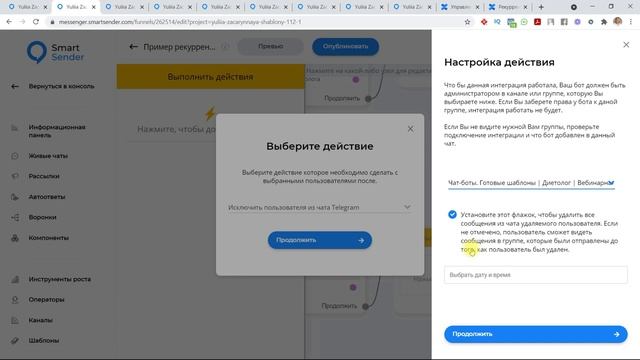Click the Воронки funnel icon
This screenshot has height=360, width=640.
15,217
